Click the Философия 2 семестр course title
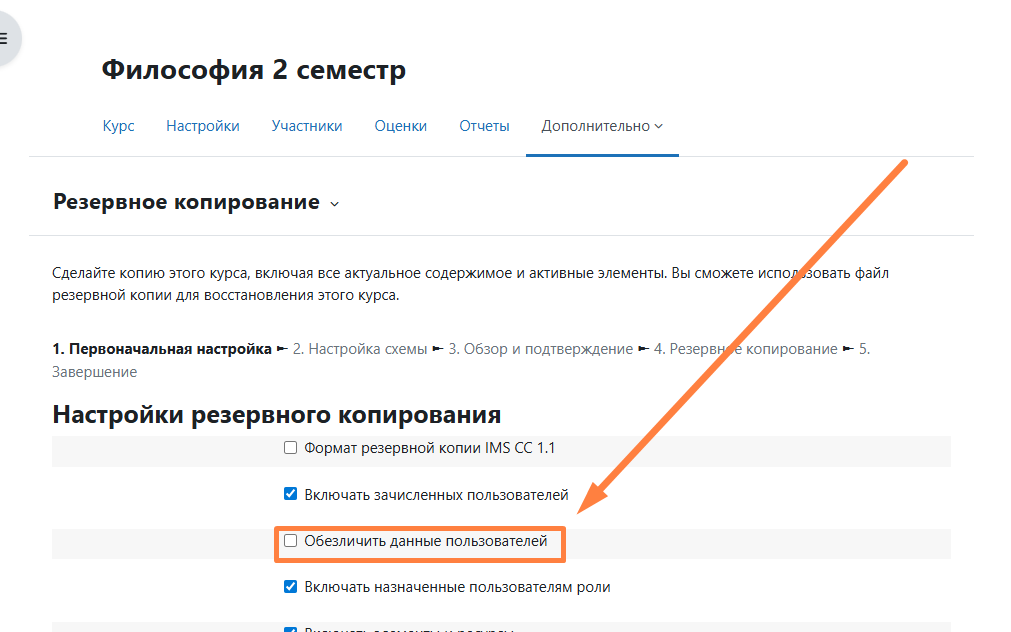The height and width of the screenshot is (632, 1011). click(253, 70)
